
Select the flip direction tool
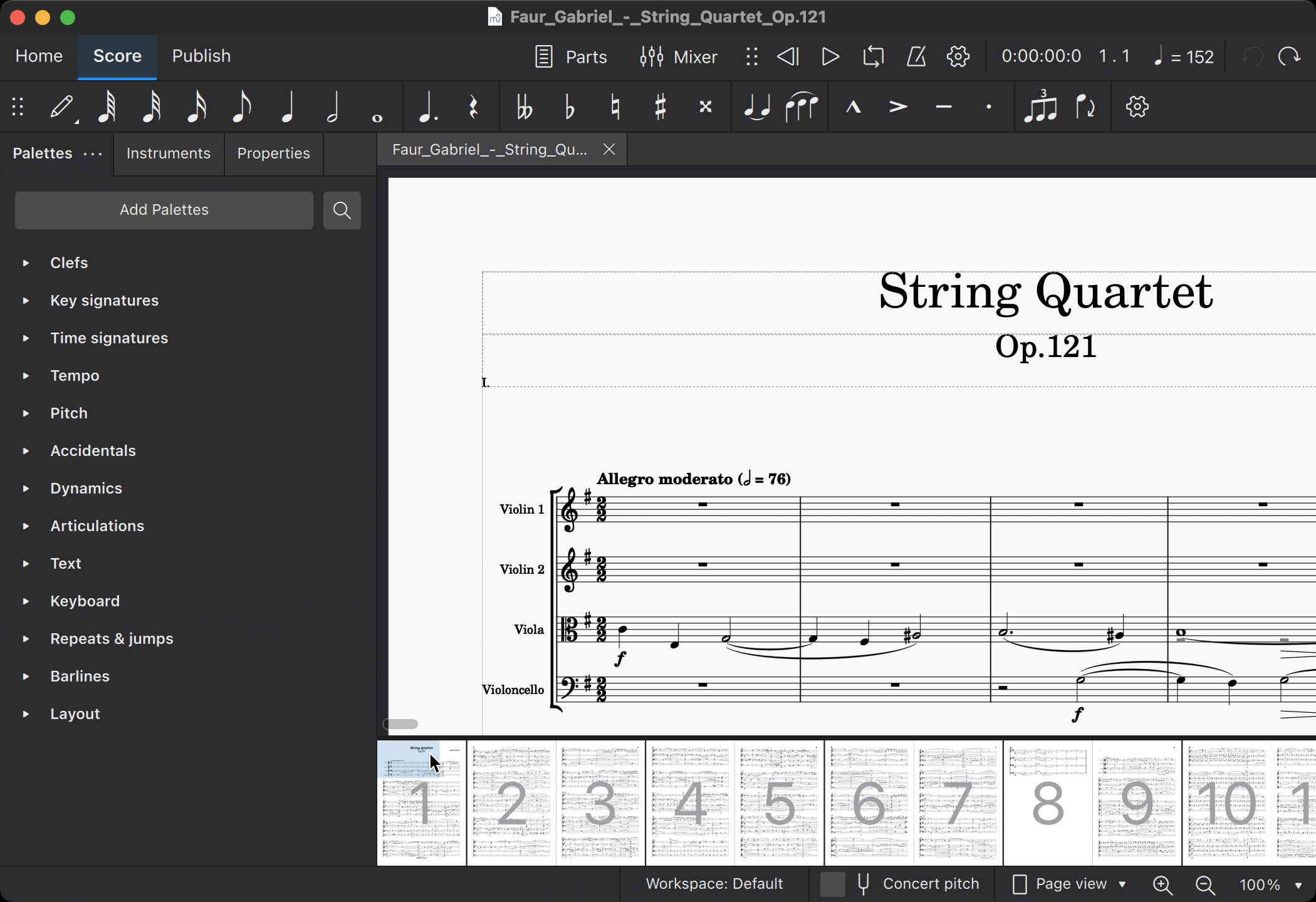tap(1085, 107)
